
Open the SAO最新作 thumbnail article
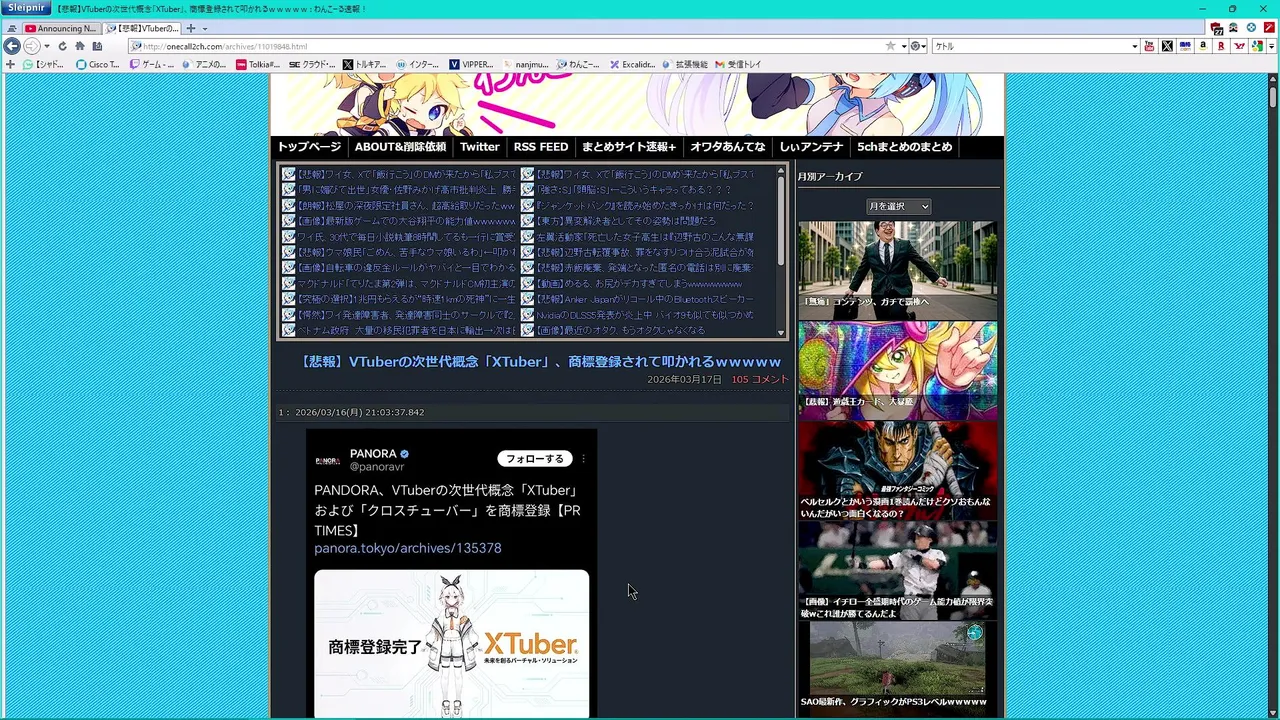[898, 668]
